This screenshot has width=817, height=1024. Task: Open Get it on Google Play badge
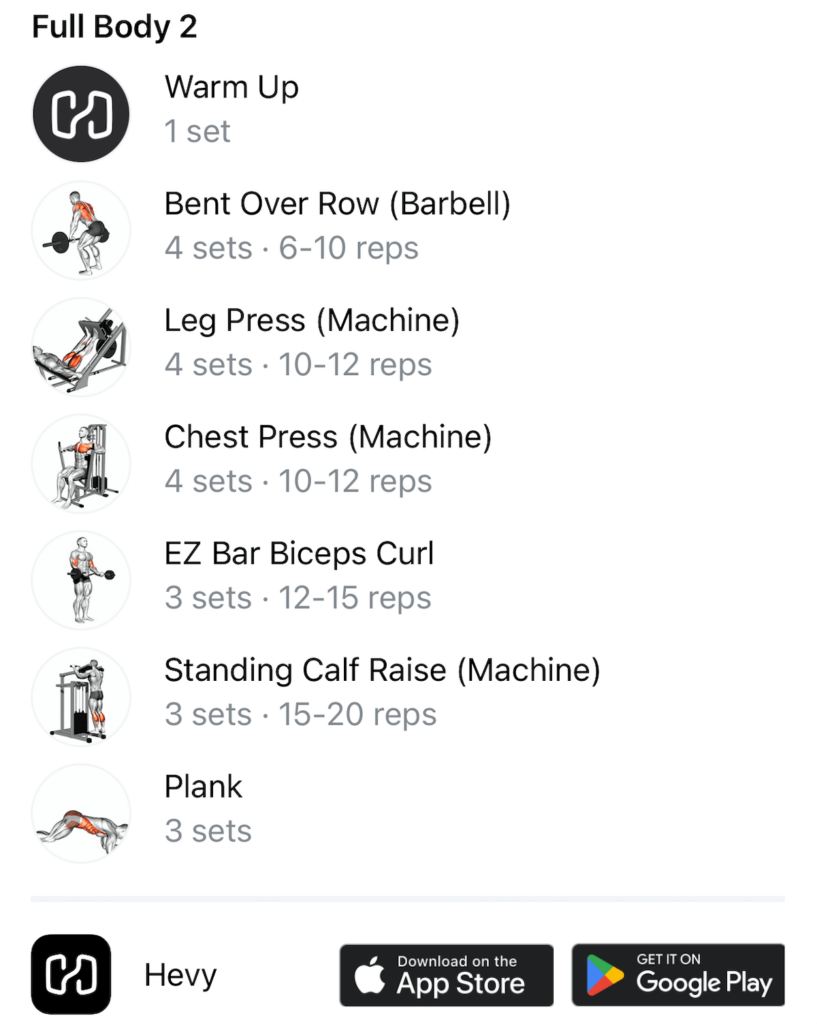[679, 975]
